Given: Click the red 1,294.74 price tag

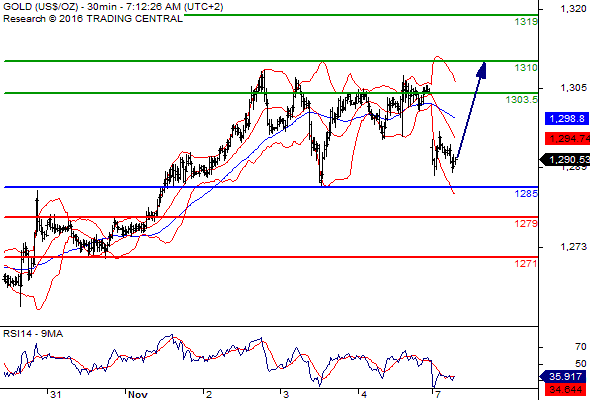Looking at the screenshot, I should [567, 138].
